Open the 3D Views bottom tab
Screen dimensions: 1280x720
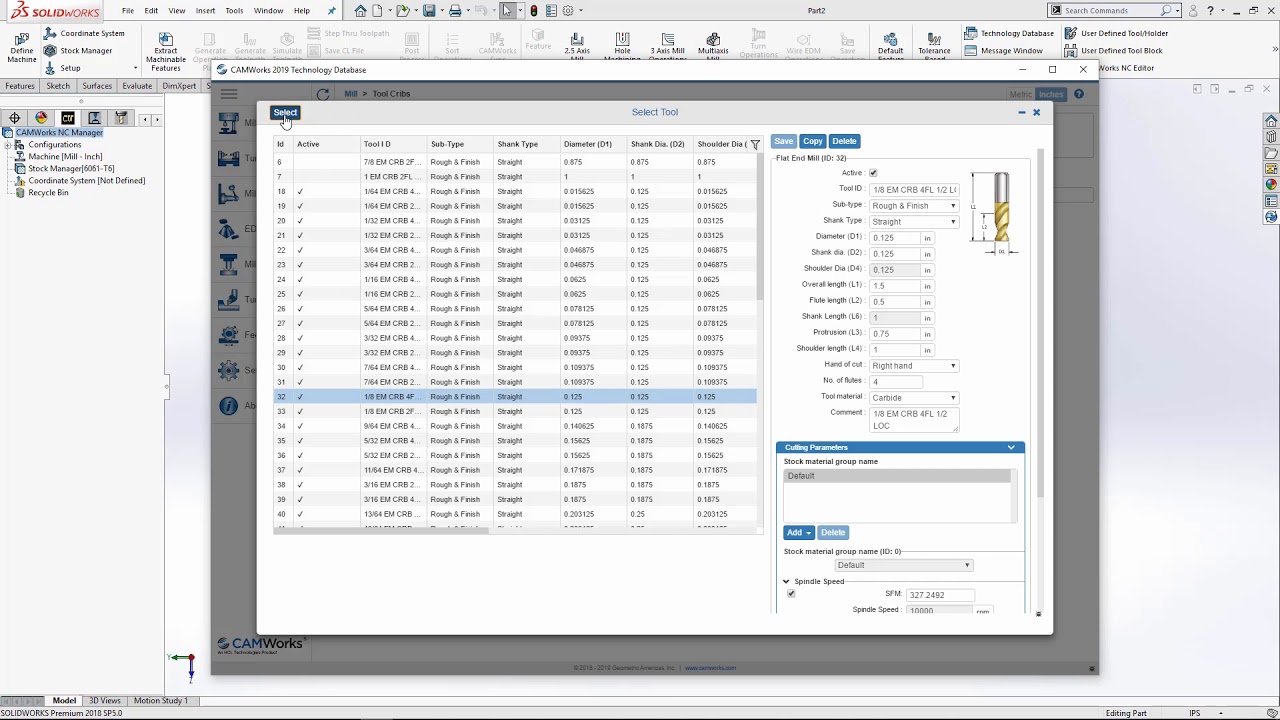[104, 700]
